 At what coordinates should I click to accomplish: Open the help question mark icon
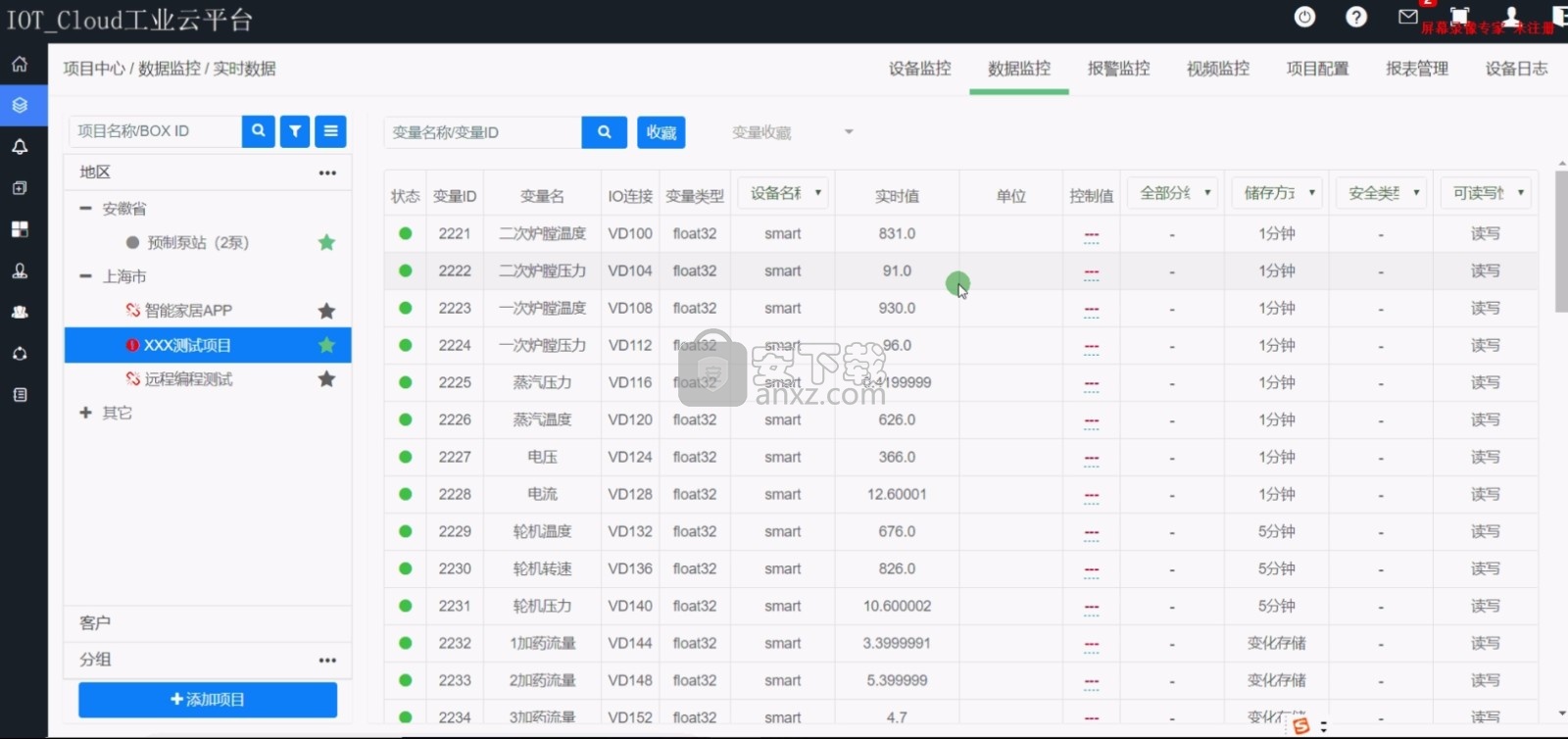(x=1356, y=17)
